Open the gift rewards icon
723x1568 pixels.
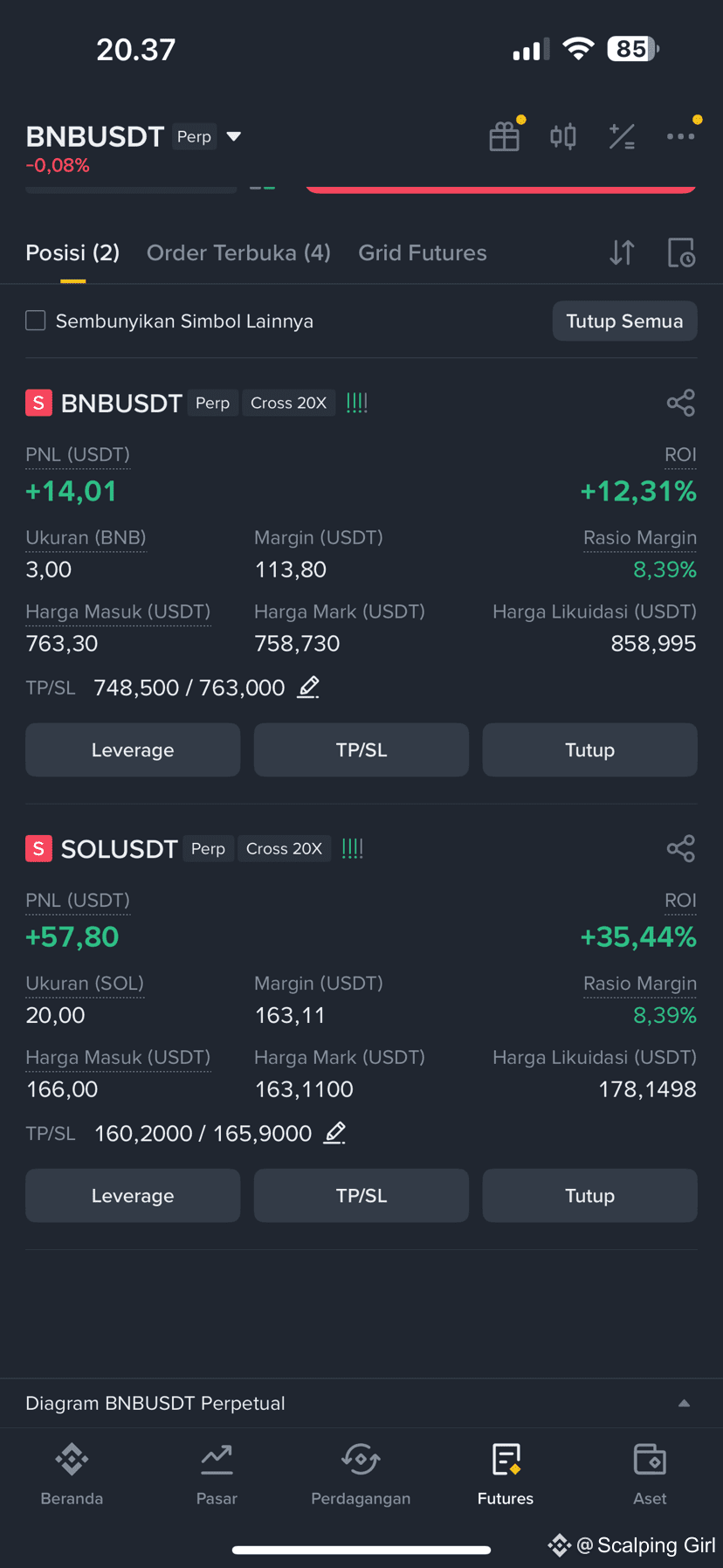pyautogui.click(x=505, y=136)
